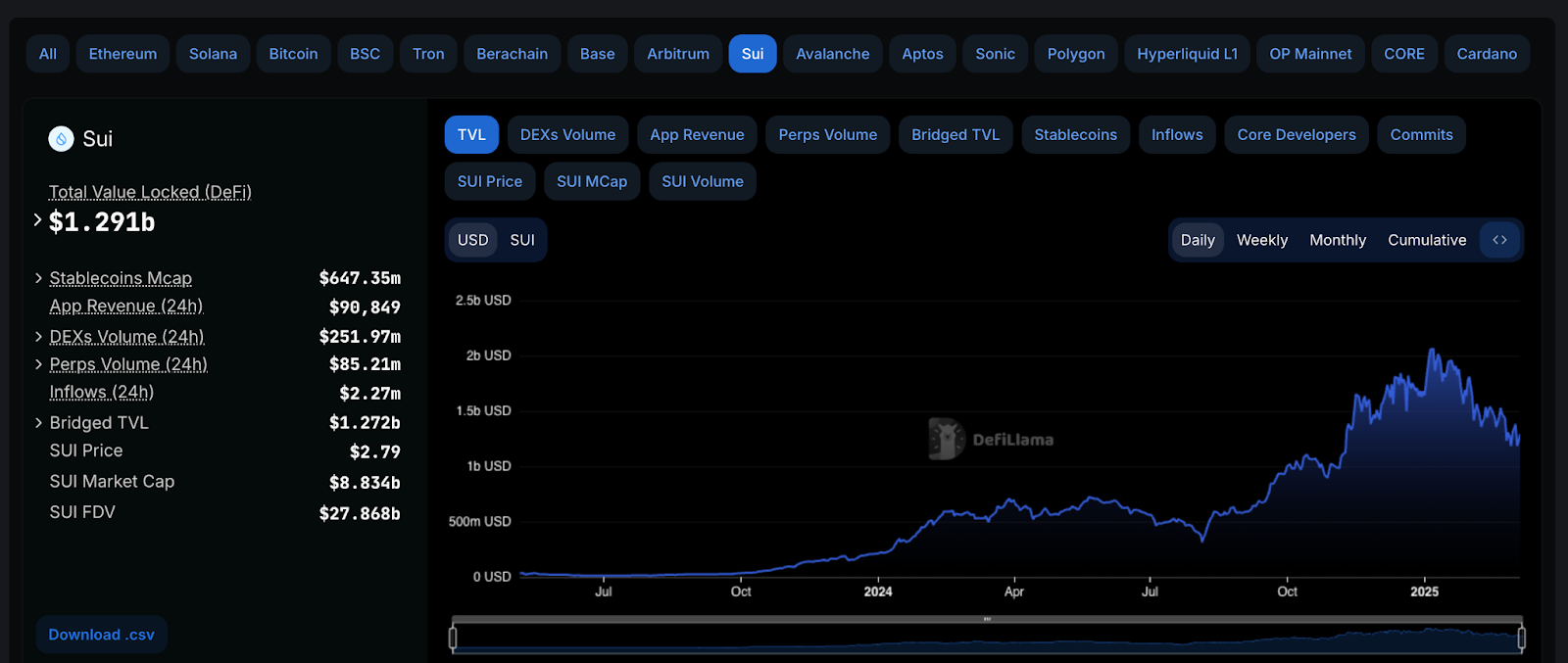This screenshot has height=663, width=1568.
Task: Switch to the Cardano chain tab
Action: pos(1487,54)
